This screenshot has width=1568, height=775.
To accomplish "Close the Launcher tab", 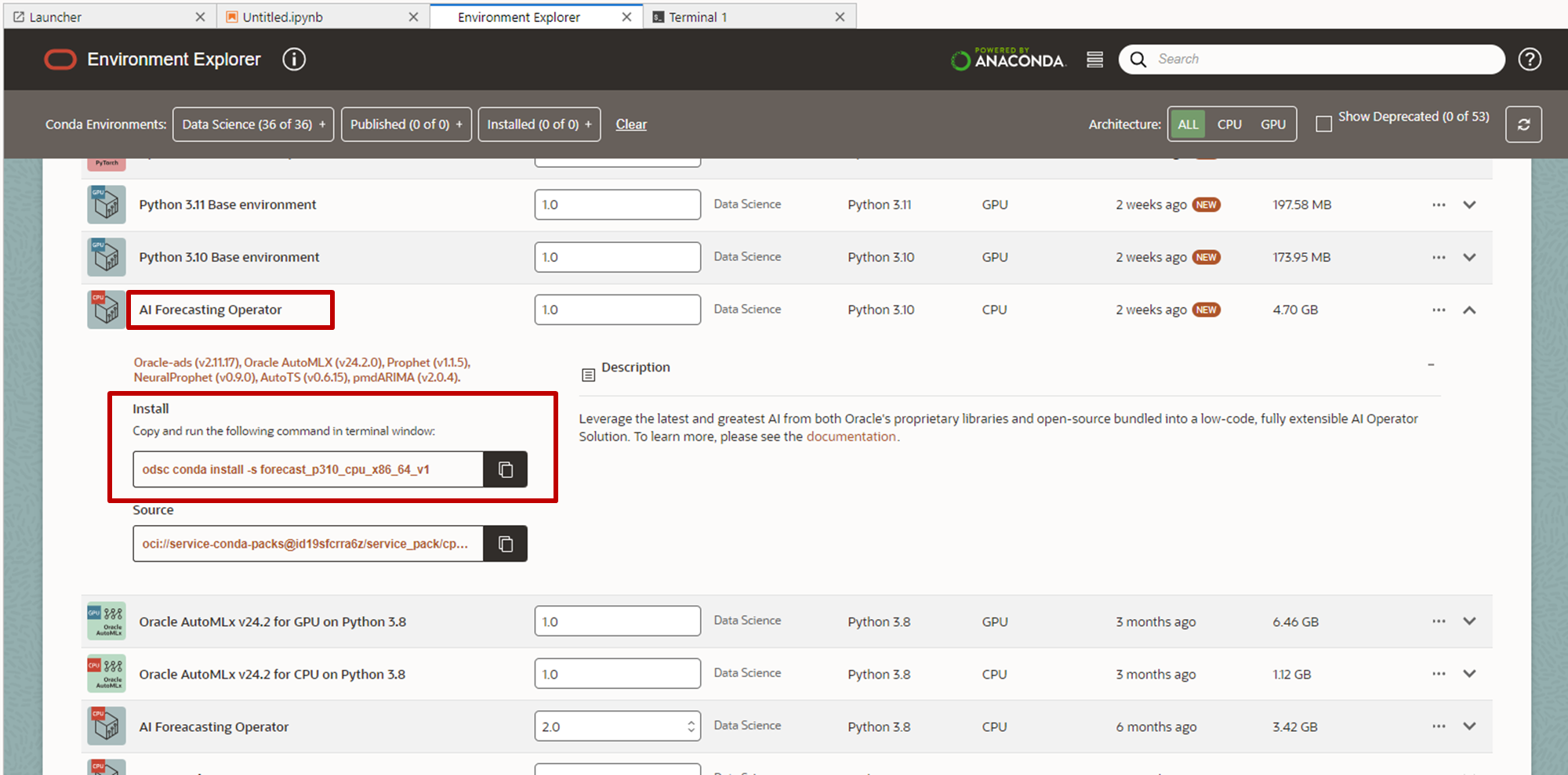I will coord(200,16).
